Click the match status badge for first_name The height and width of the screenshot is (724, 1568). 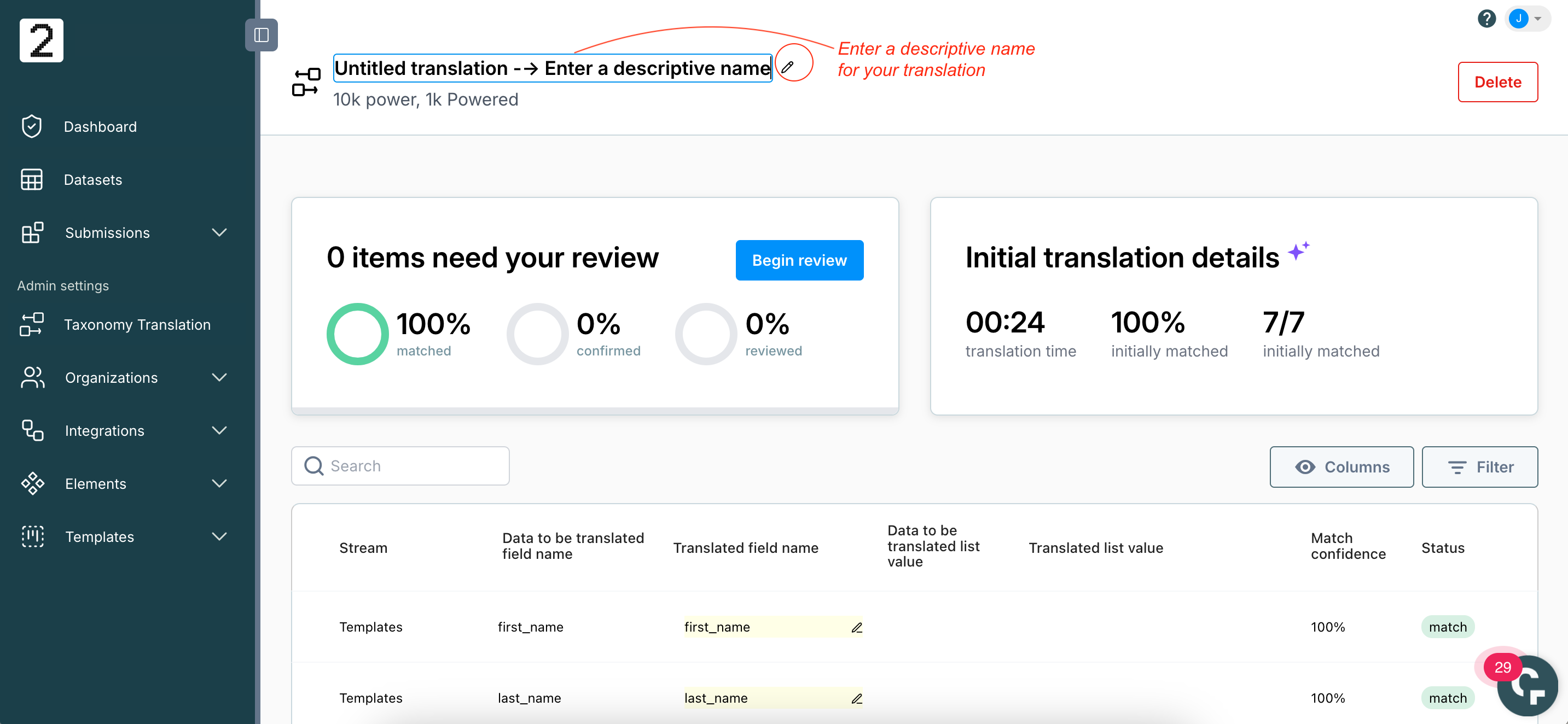coord(1448,627)
